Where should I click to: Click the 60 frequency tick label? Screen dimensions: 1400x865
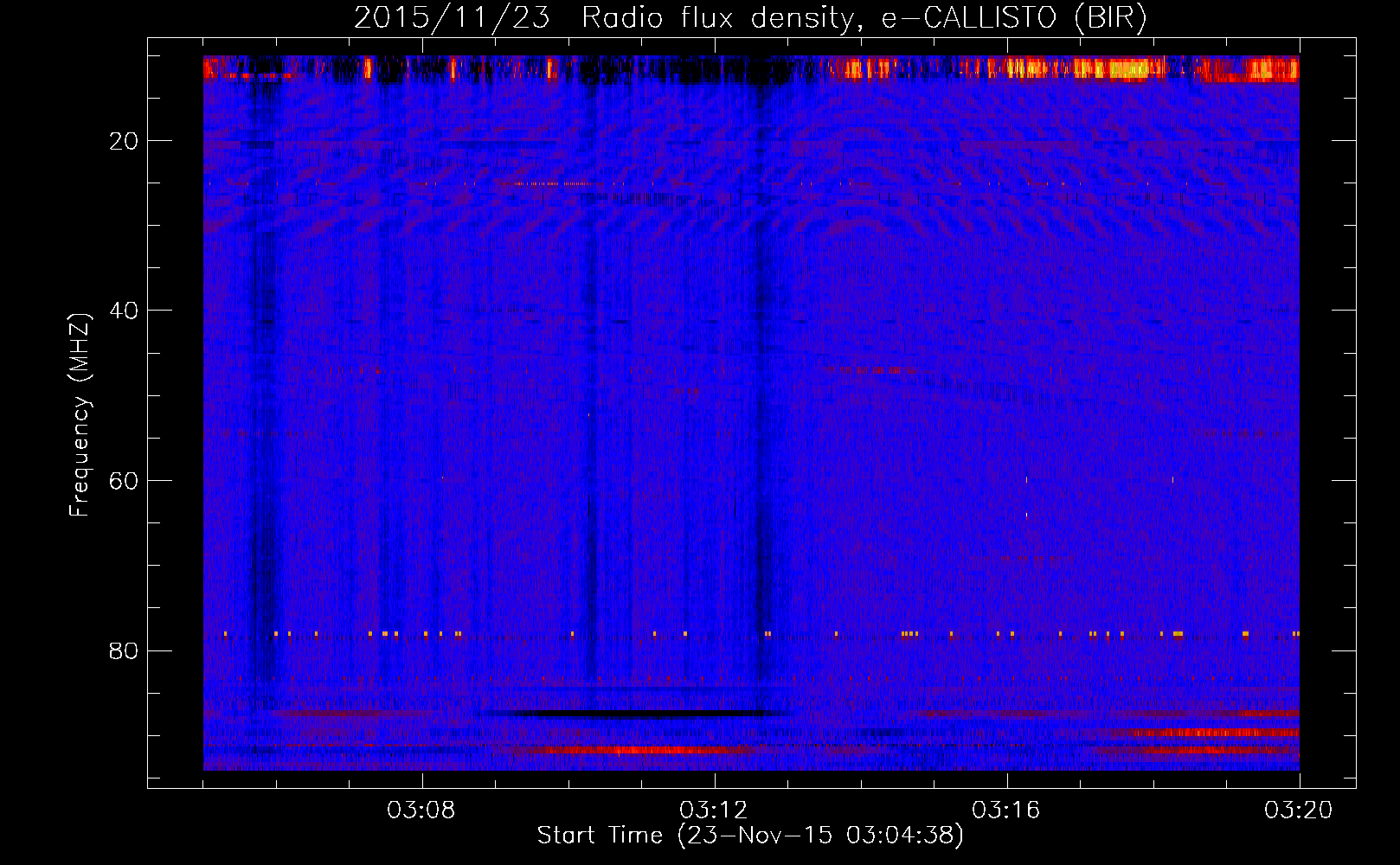[x=124, y=481]
